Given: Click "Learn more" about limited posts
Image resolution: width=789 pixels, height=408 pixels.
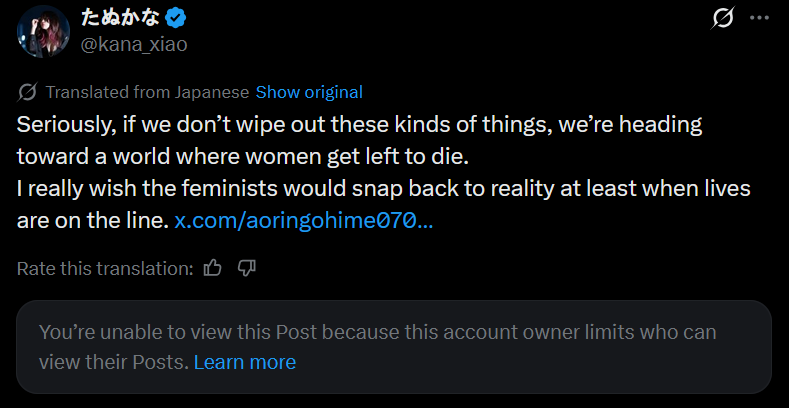Looking at the screenshot, I should [245, 362].
